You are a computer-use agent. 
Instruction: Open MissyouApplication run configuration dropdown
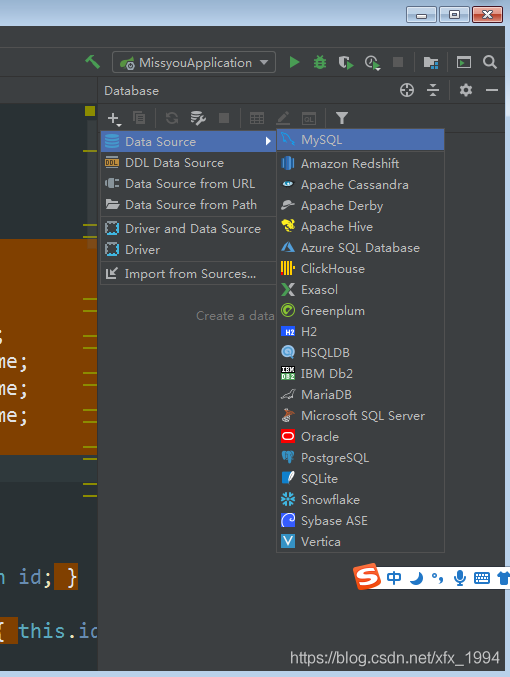(194, 63)
